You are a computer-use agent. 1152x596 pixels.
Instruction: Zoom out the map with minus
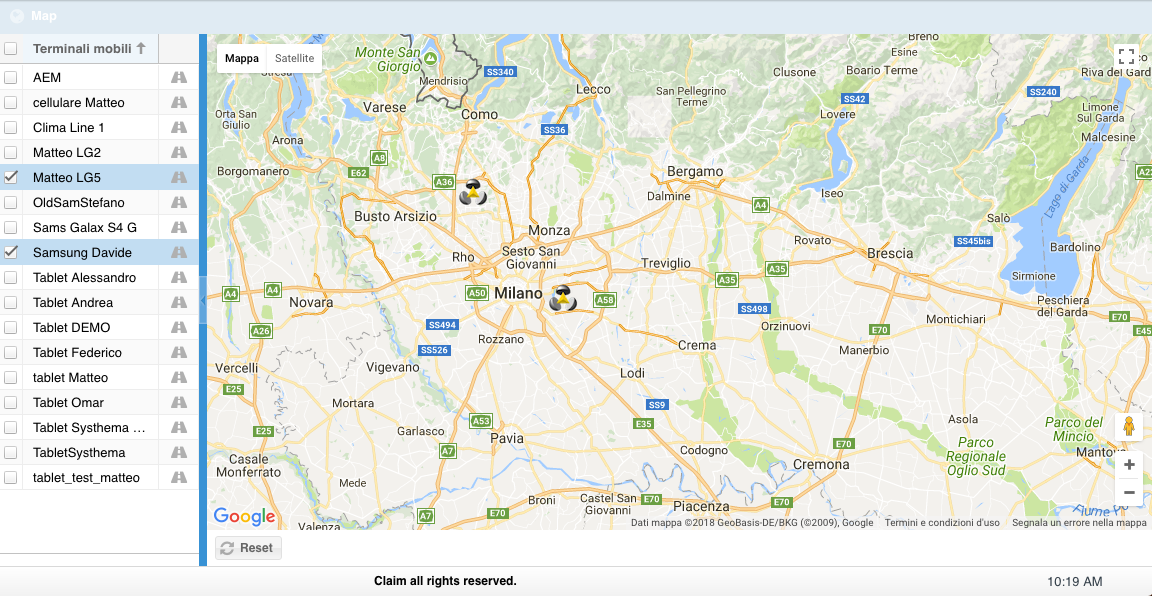[x=1129, y=492]
